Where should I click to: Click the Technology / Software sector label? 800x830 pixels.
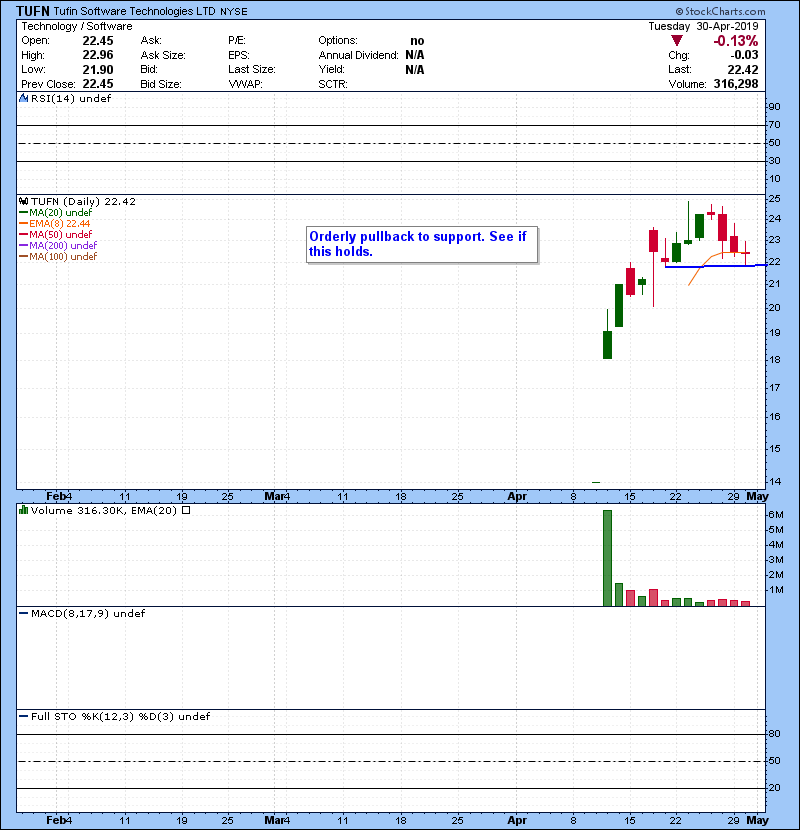[x=76, y=26]
